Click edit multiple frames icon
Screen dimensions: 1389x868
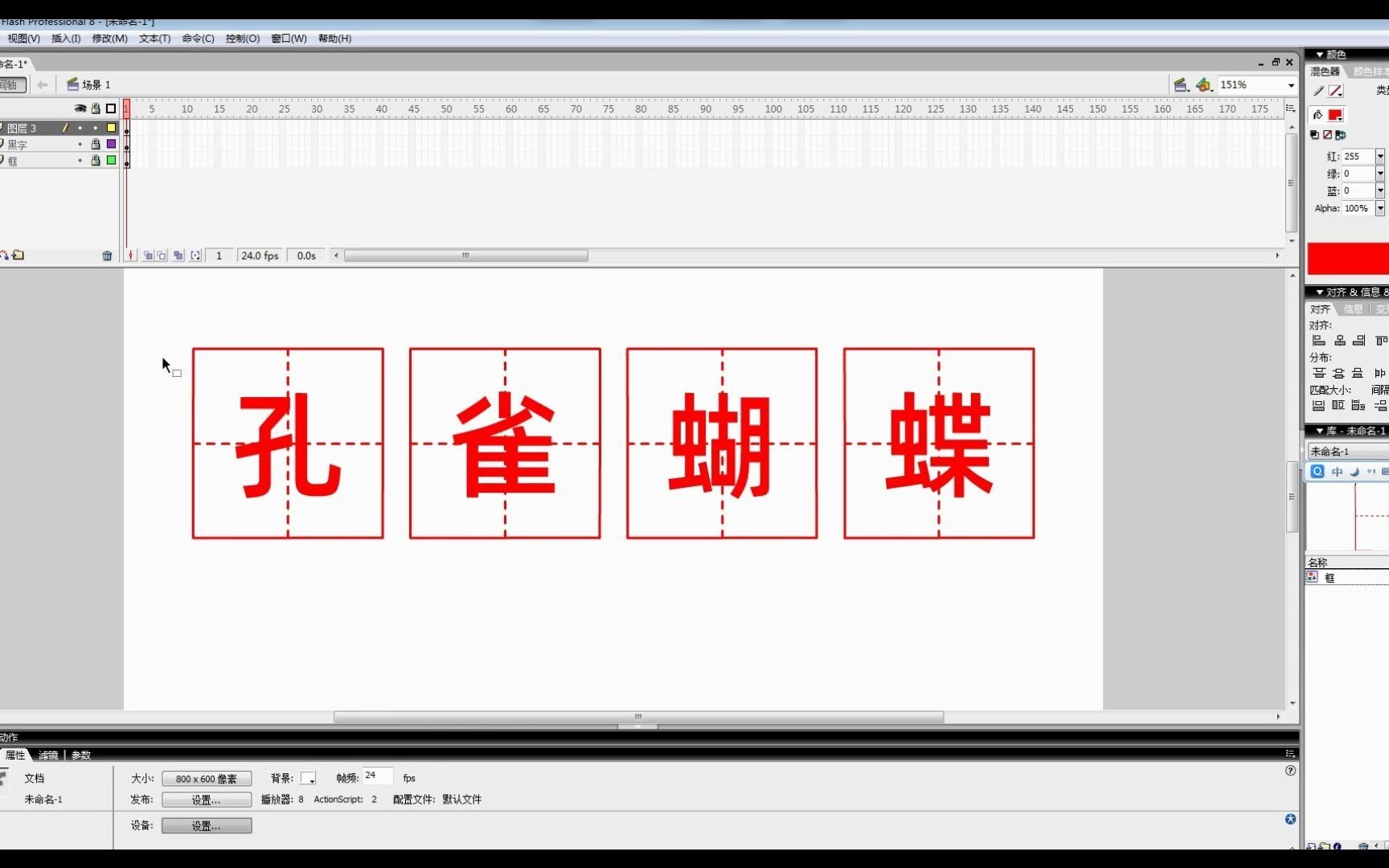[x=178, y=256]
